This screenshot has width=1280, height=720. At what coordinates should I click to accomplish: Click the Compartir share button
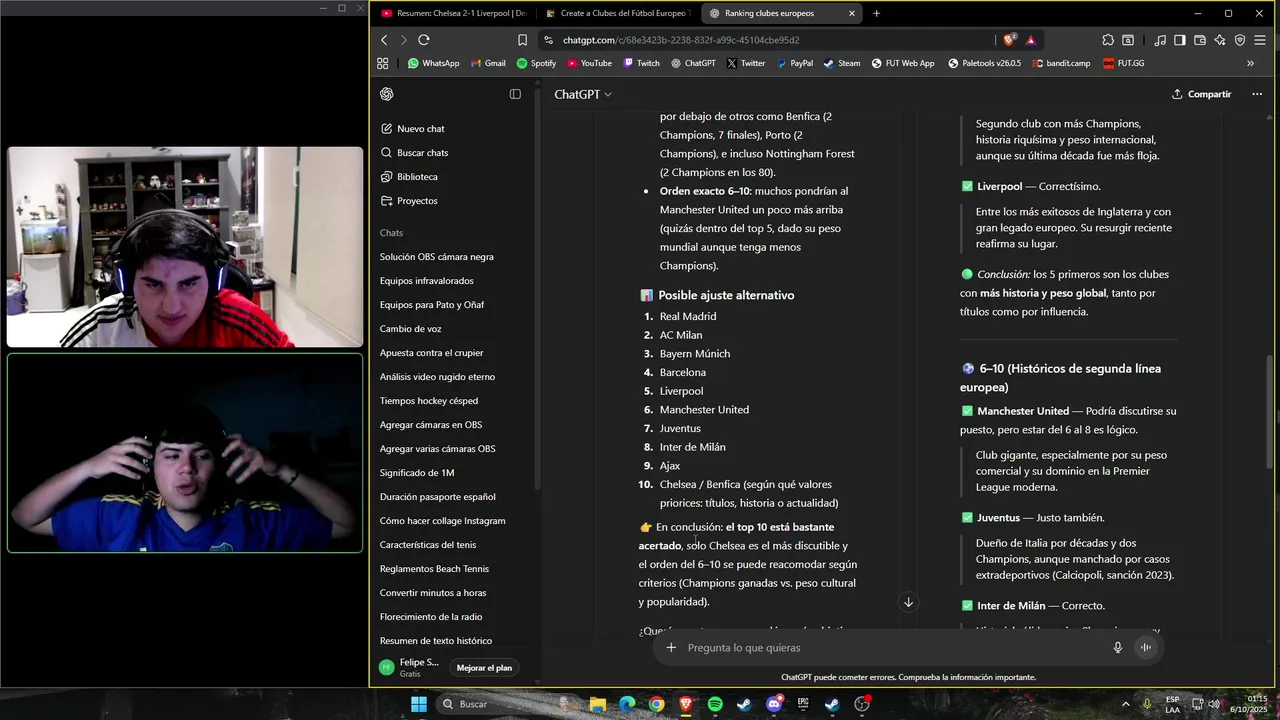click(x=1202, y=94)
